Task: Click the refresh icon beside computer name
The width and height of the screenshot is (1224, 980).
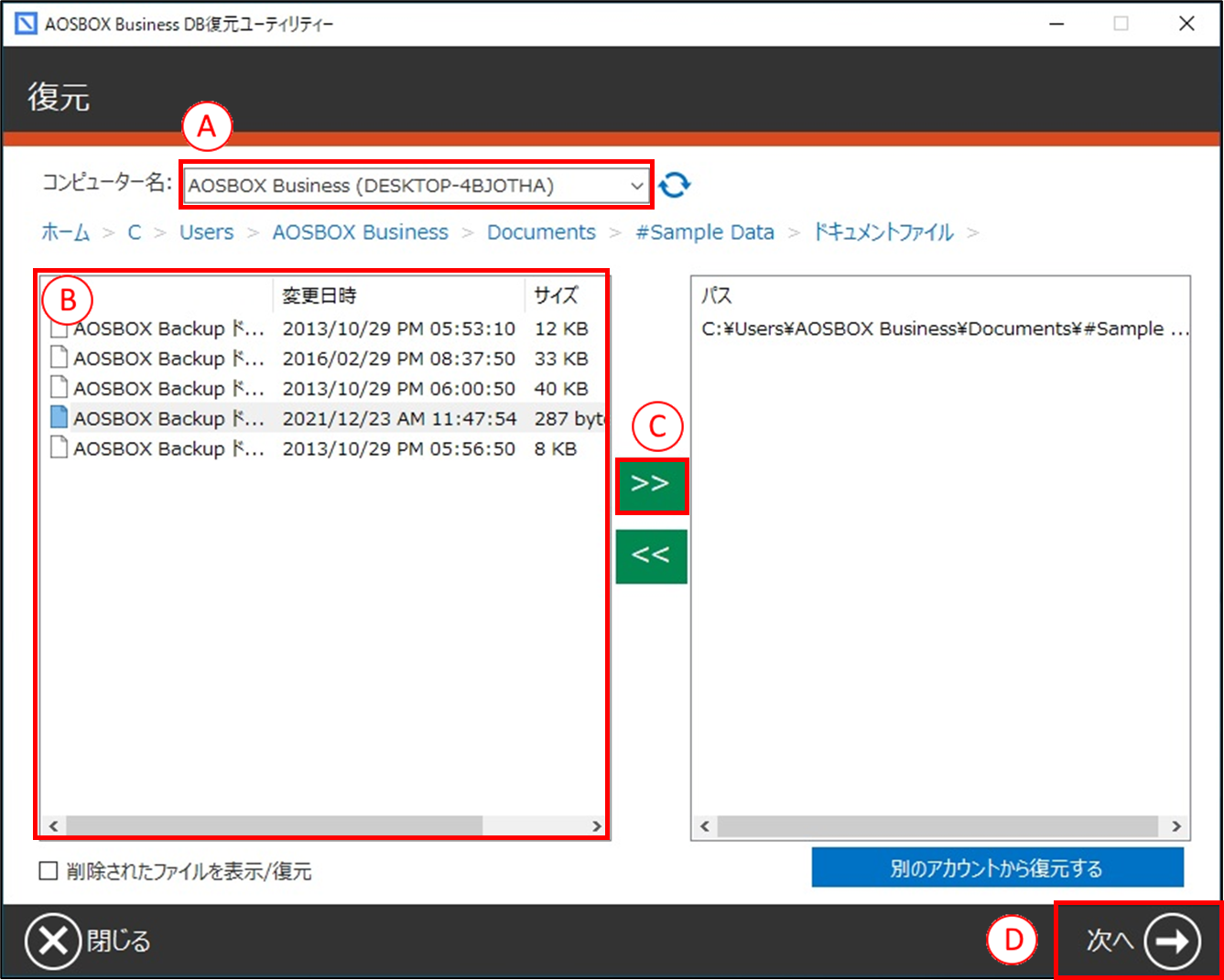Action: point(674,185)
